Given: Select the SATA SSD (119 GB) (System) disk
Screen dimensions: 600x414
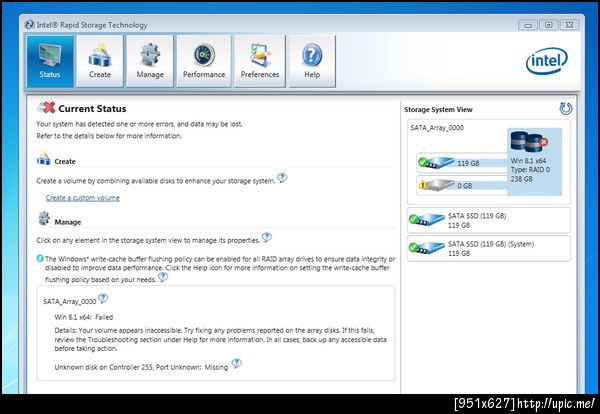Looking at the screenshot, I should pos(489,249).
